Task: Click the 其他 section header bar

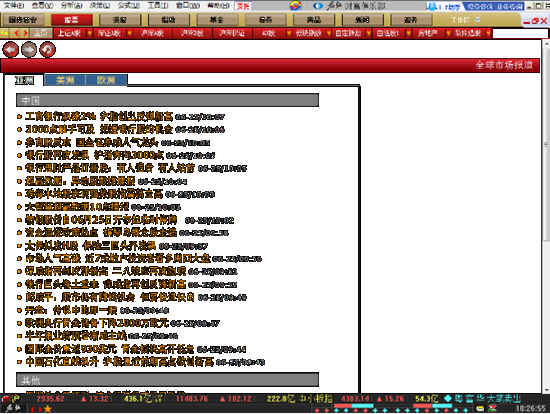Action: [x=167, y=380]
